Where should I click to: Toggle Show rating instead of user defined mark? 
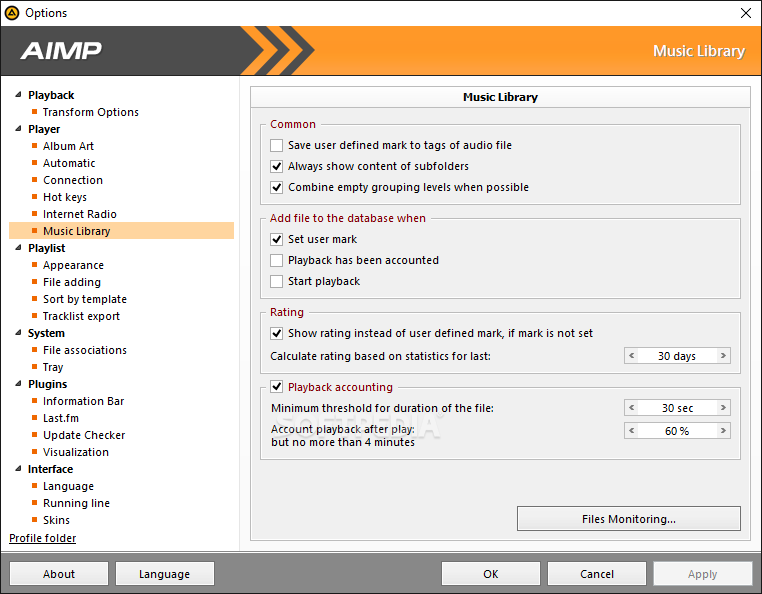click(277, 333)
